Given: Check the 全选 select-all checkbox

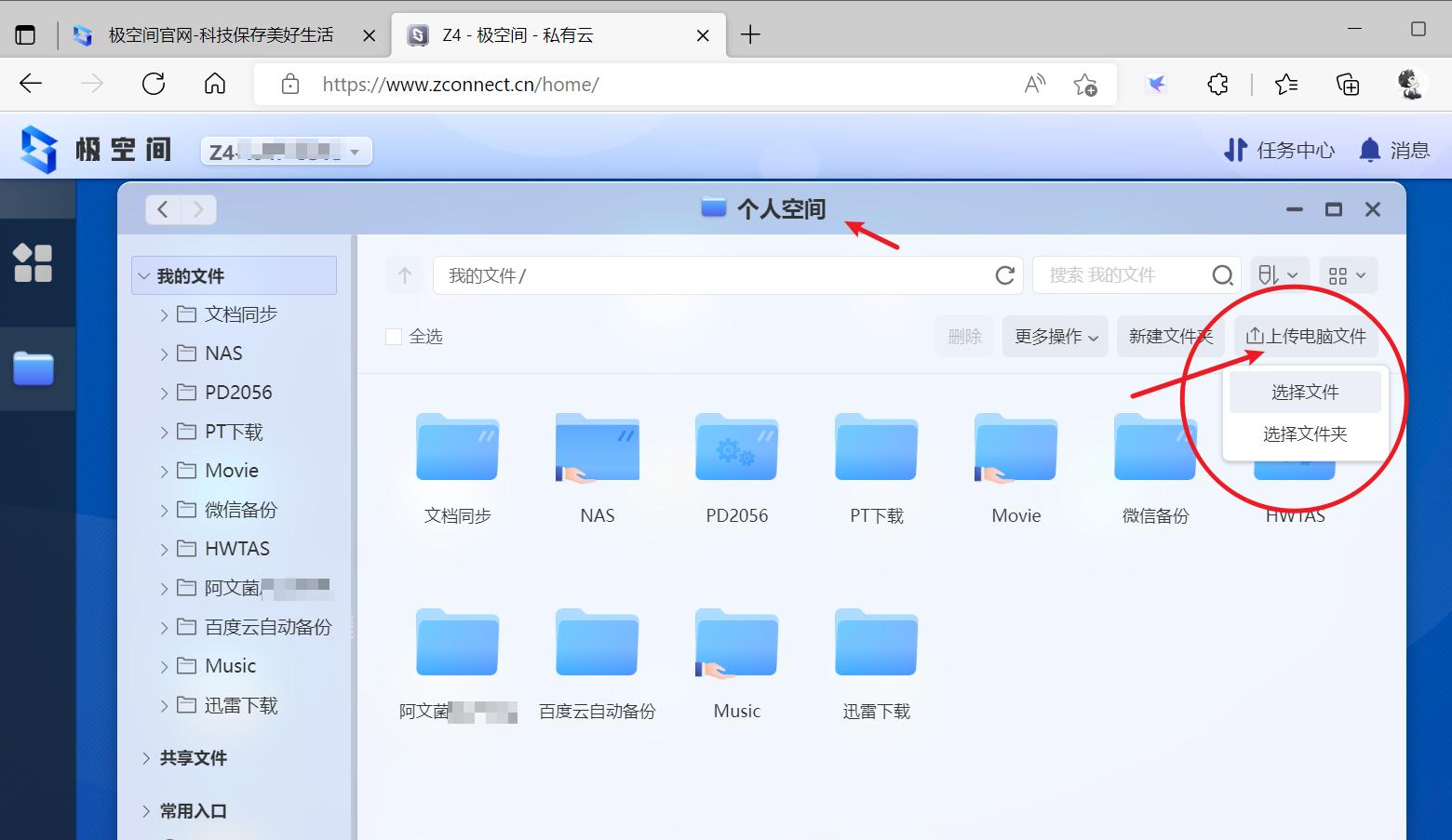Looking at the screenshot, I should [394, 336].
